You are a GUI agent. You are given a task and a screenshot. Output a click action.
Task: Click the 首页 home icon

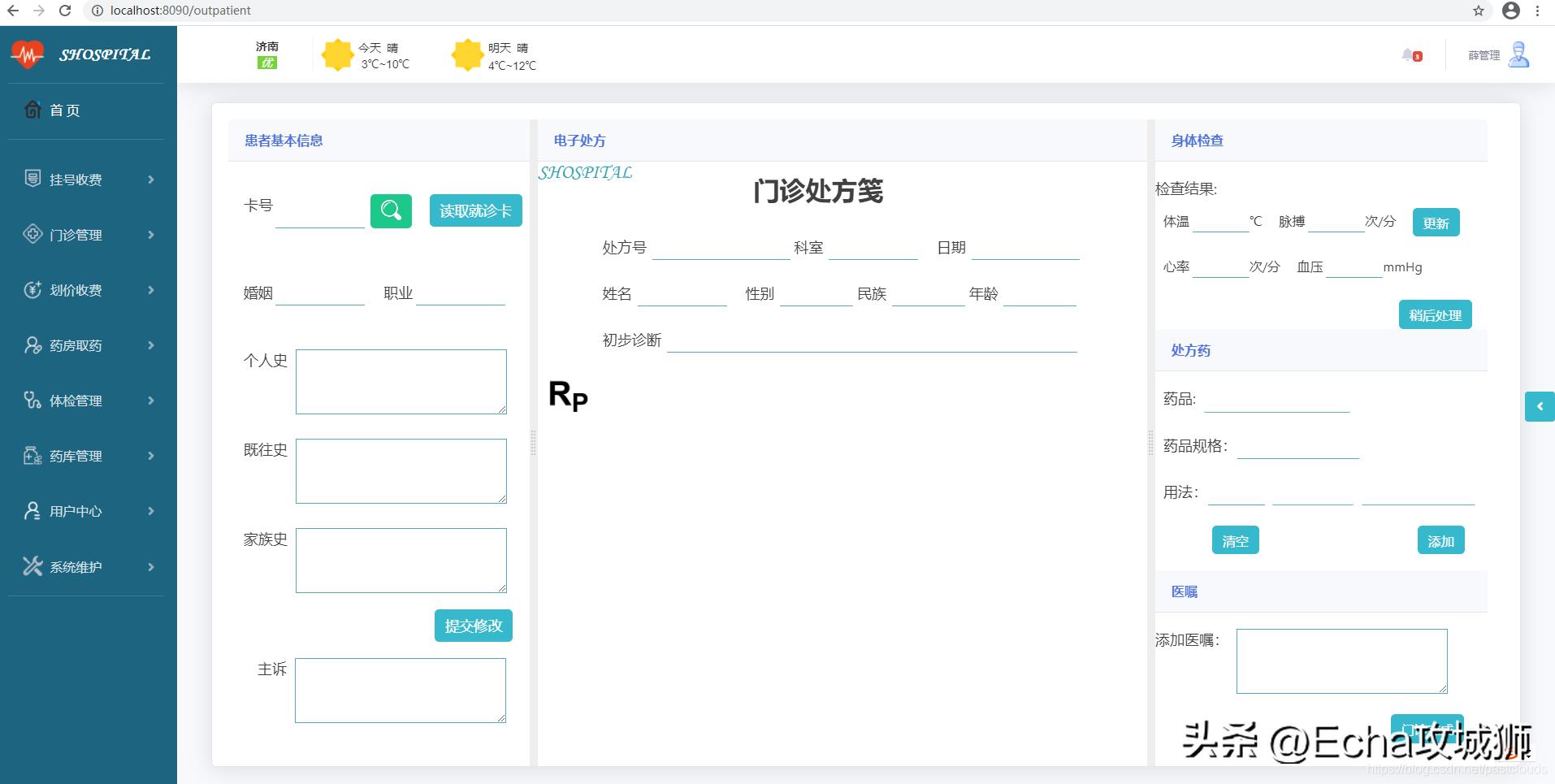click(32, 110)
